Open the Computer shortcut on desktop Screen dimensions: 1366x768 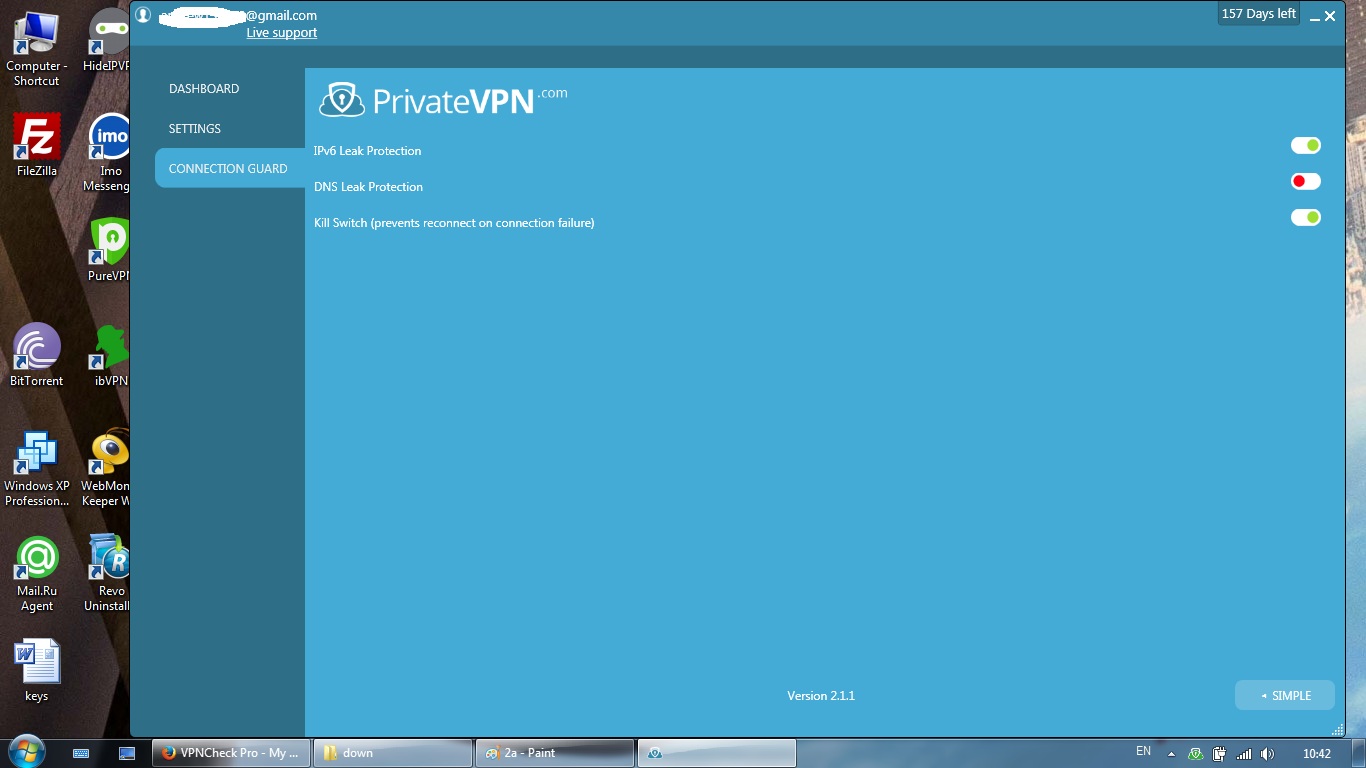pyautogui.click(x=37, y=48)
